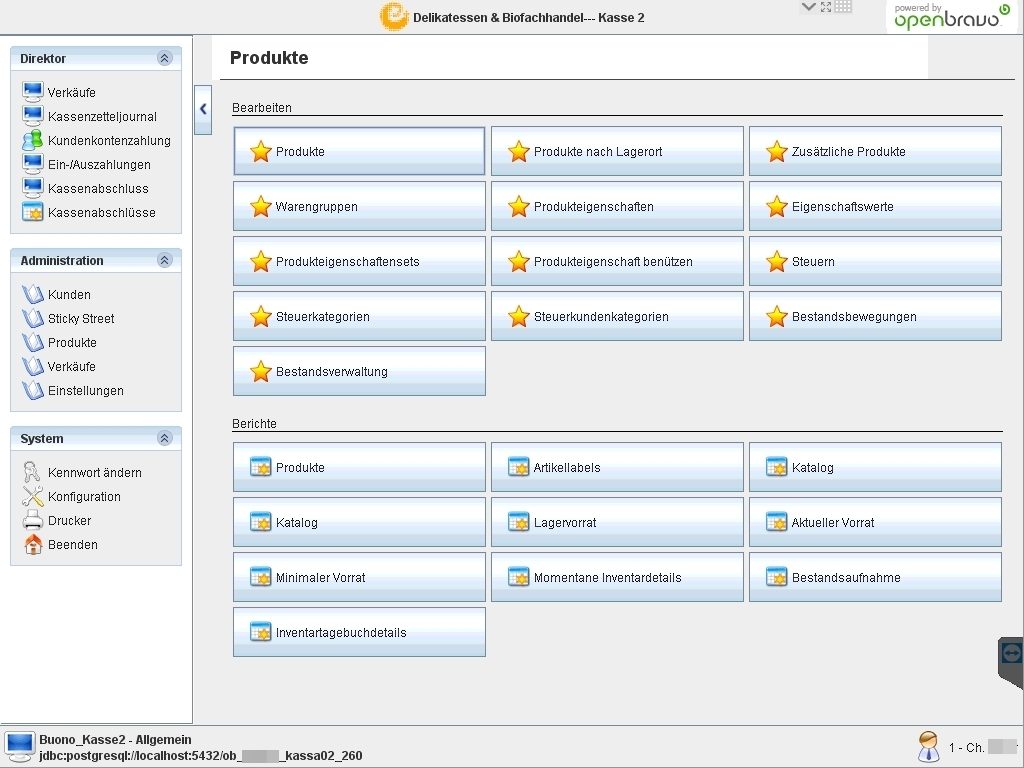Viewport: 1024px width, 768px height.
Task: Click the Bearbeiten section heading
Action: click(262, 107)
